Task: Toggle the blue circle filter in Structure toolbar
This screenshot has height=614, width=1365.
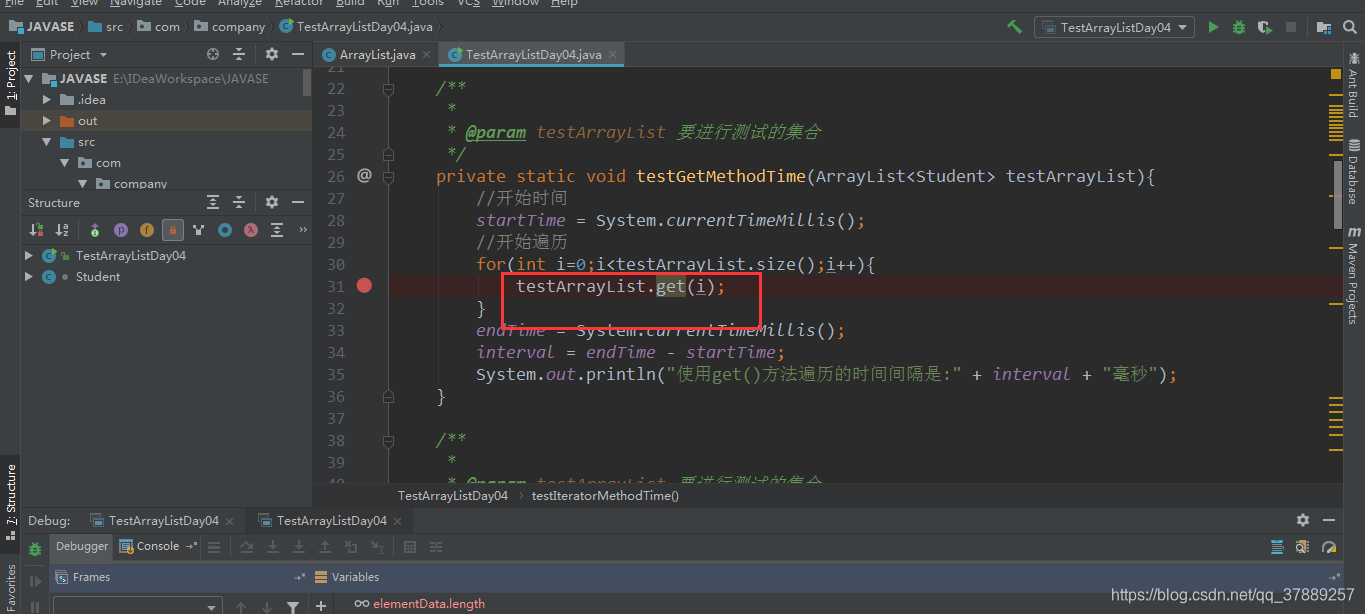Action: coord(225,230)
